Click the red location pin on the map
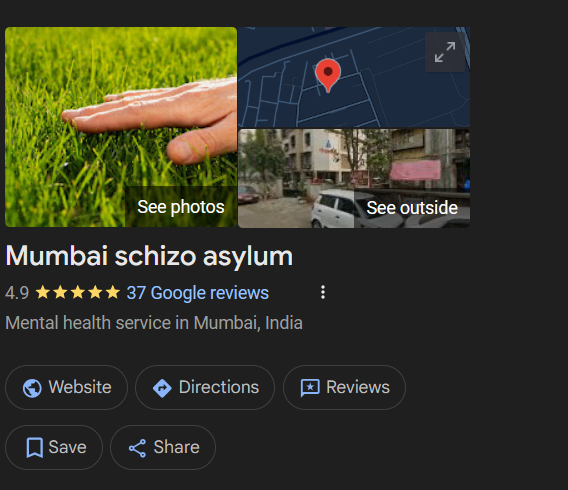This screenshot has width=568, height=490. pos(328,75)
